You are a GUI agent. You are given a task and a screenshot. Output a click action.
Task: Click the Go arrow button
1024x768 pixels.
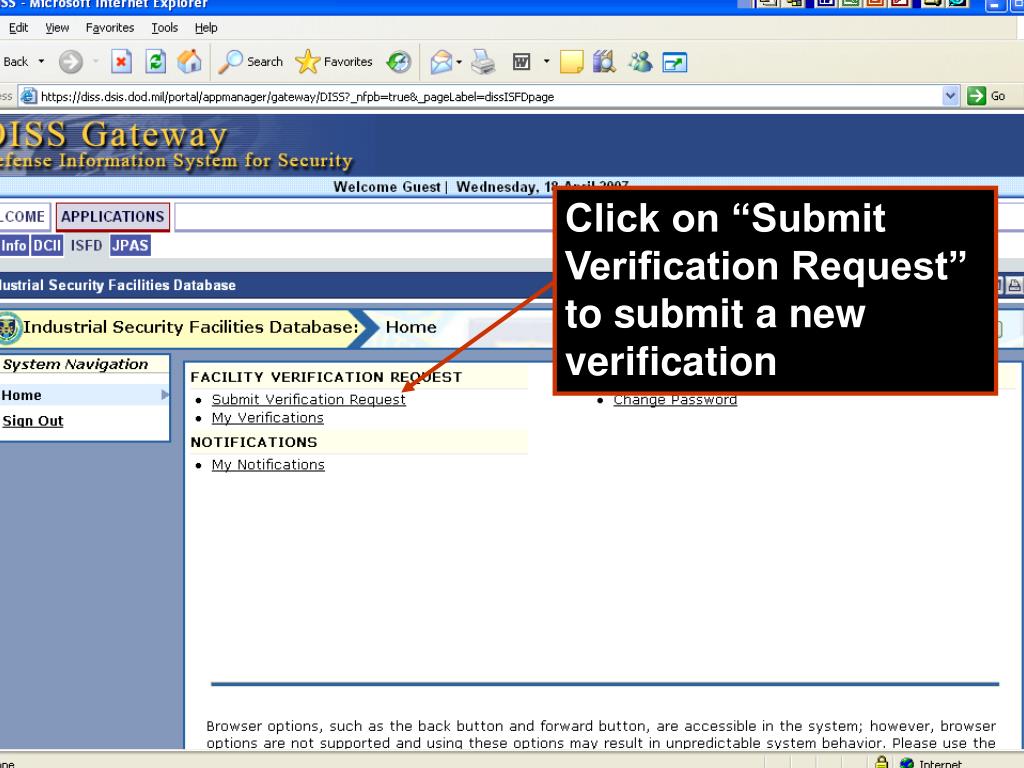point(986,96)
